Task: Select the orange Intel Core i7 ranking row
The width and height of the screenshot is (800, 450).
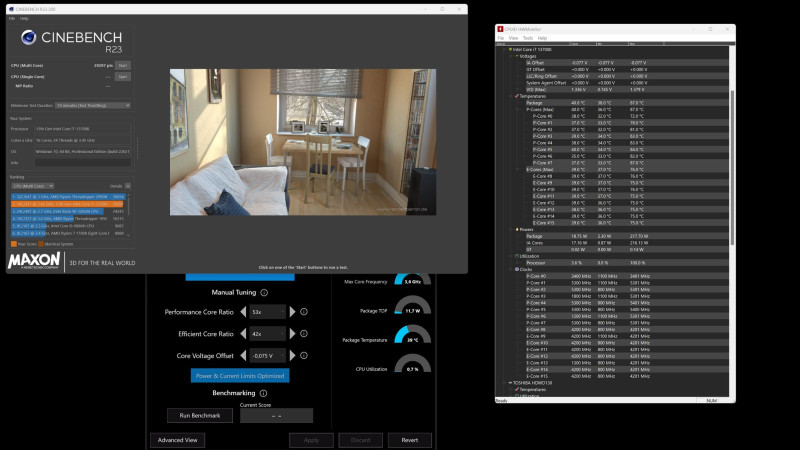Action: click(67, 204)
